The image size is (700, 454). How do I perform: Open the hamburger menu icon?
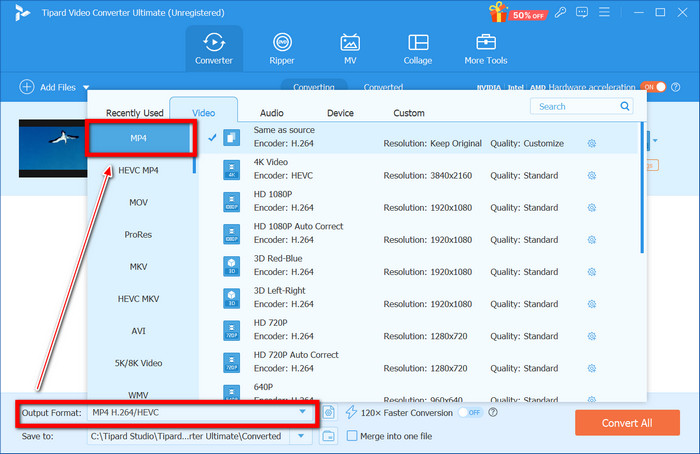[x=604, y=12]
